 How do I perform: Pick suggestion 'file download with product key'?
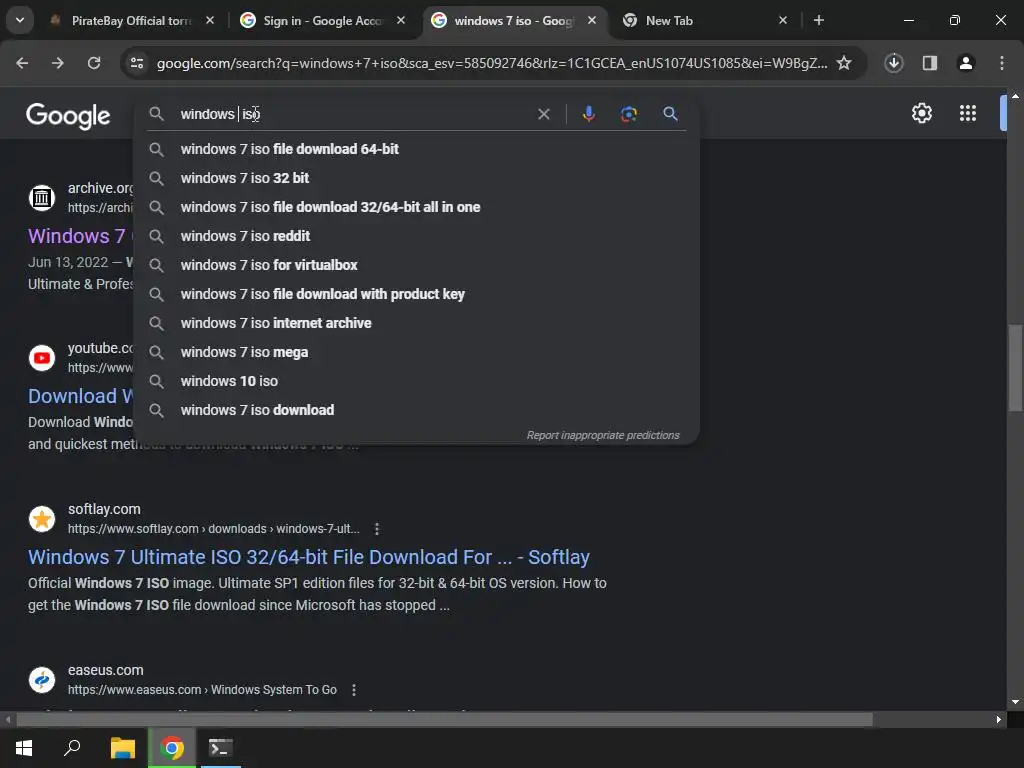click(x=416, y=294)
